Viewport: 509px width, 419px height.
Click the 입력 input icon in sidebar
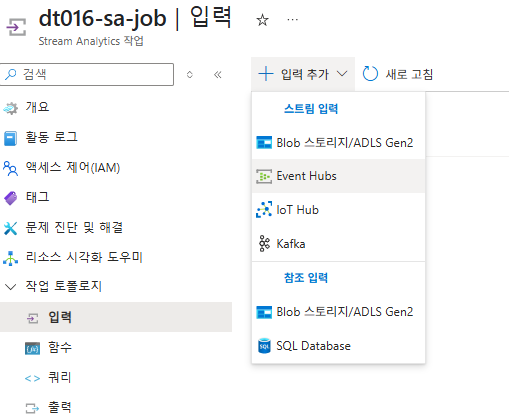click(x=32, y=318)
